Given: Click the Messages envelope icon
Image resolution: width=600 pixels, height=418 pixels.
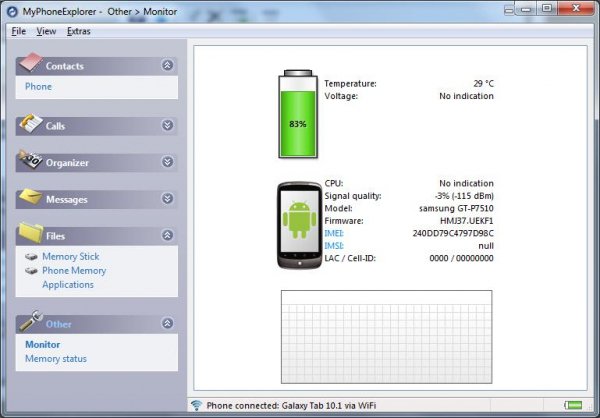Looking at the screenshot, I should coord(31,196).
